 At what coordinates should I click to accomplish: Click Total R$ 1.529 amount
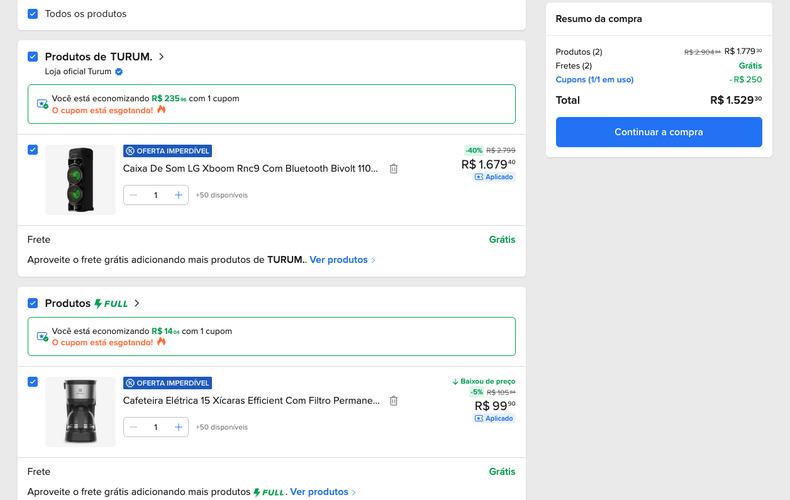coord(736,100)
